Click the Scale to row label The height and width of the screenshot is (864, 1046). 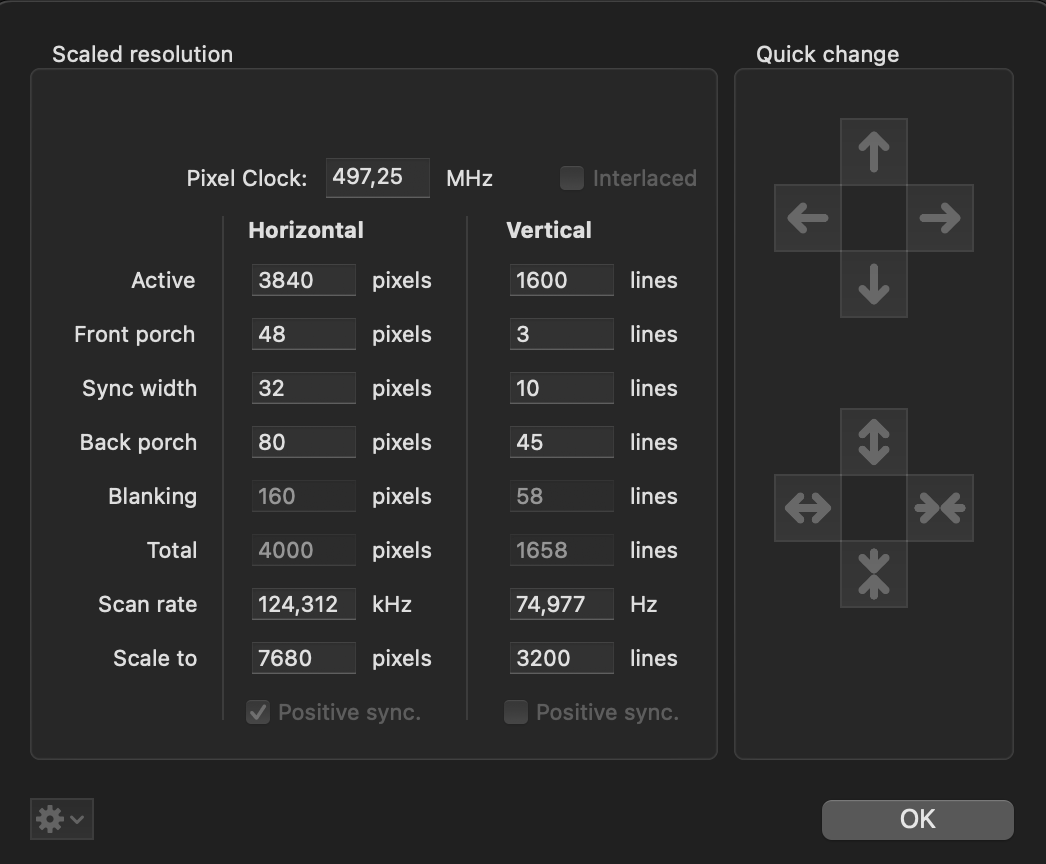(155, 659)
